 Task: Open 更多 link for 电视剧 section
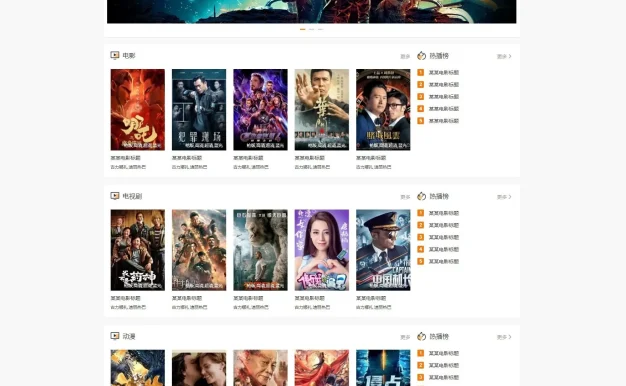pyautogui.click(x=405, y=197)
